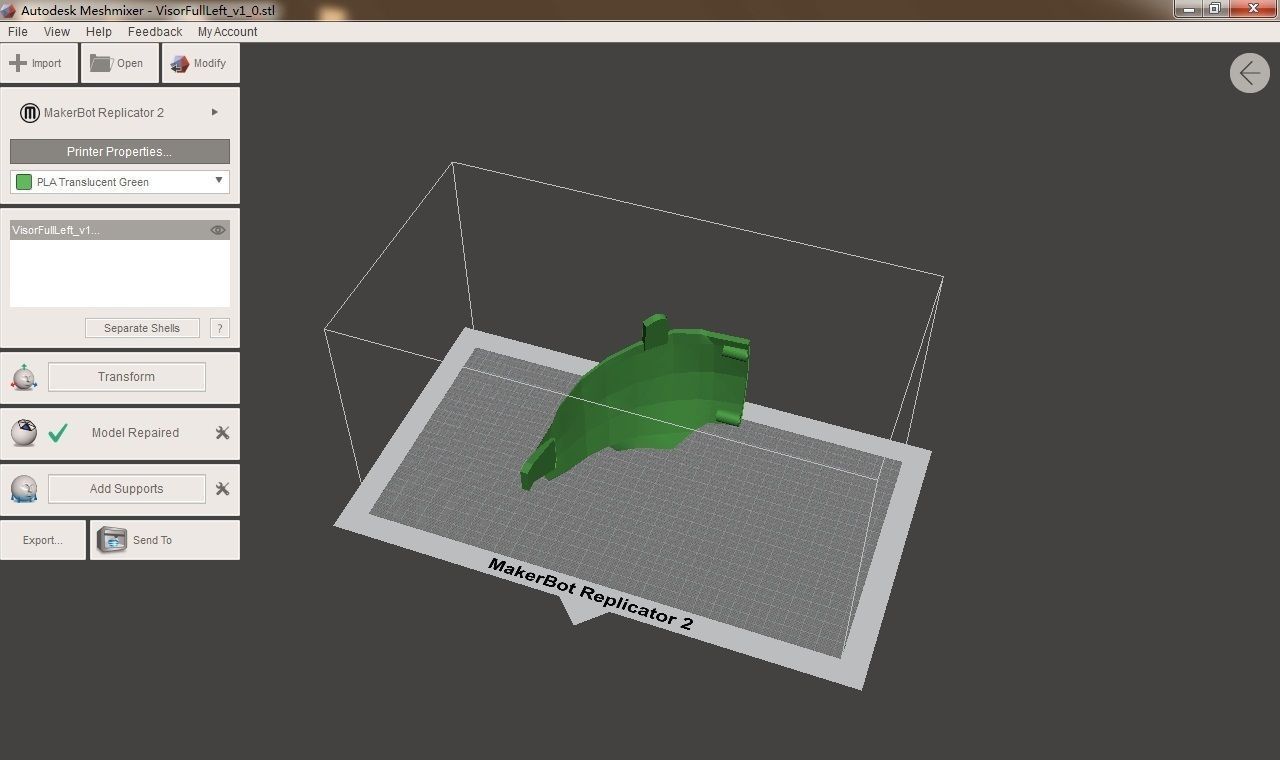Screen dimensions: 1280x760
Task: Click the Add Supports button
Action: [x=127, y=489]
